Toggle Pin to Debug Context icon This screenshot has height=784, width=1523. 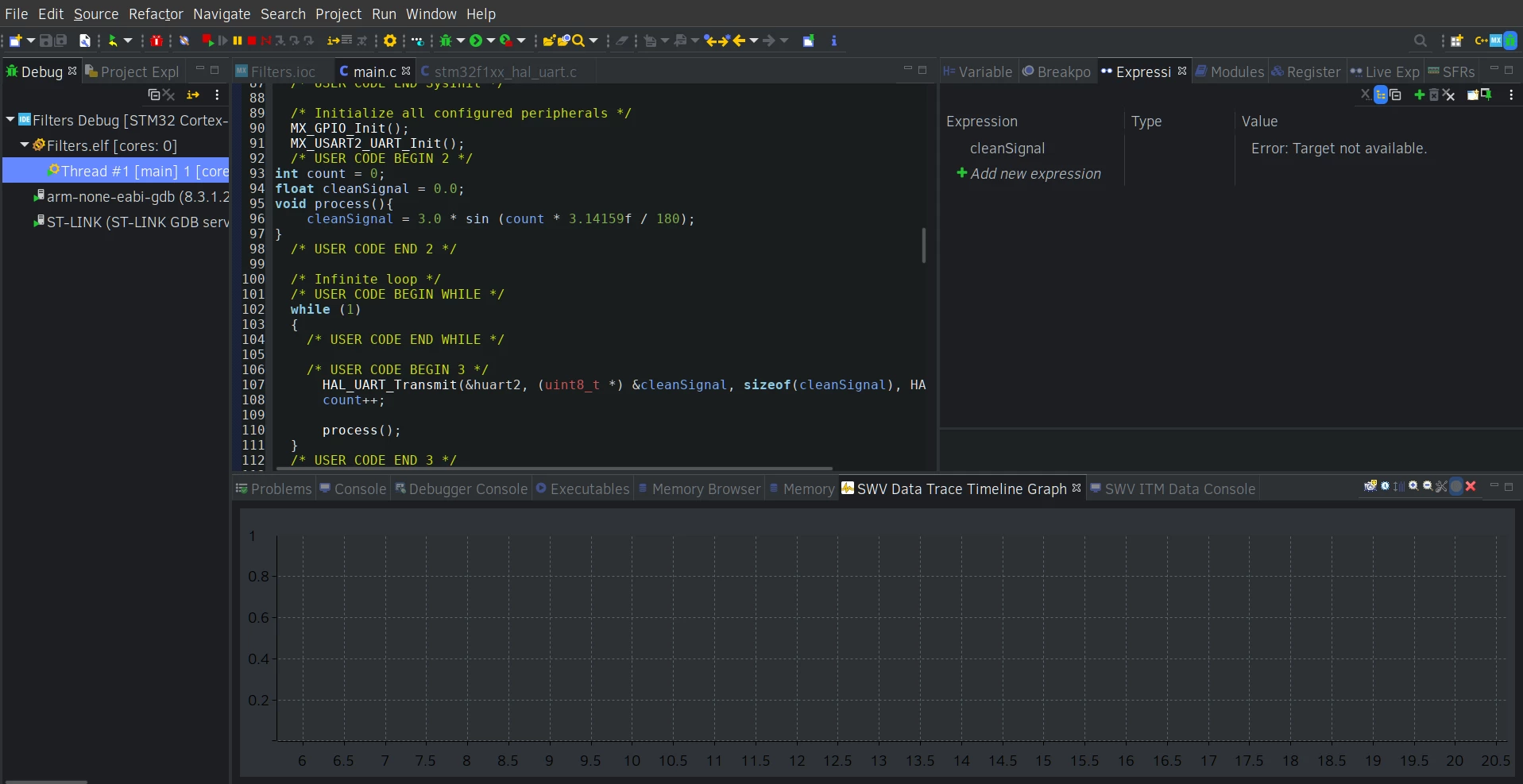(x=1486, y=95)
